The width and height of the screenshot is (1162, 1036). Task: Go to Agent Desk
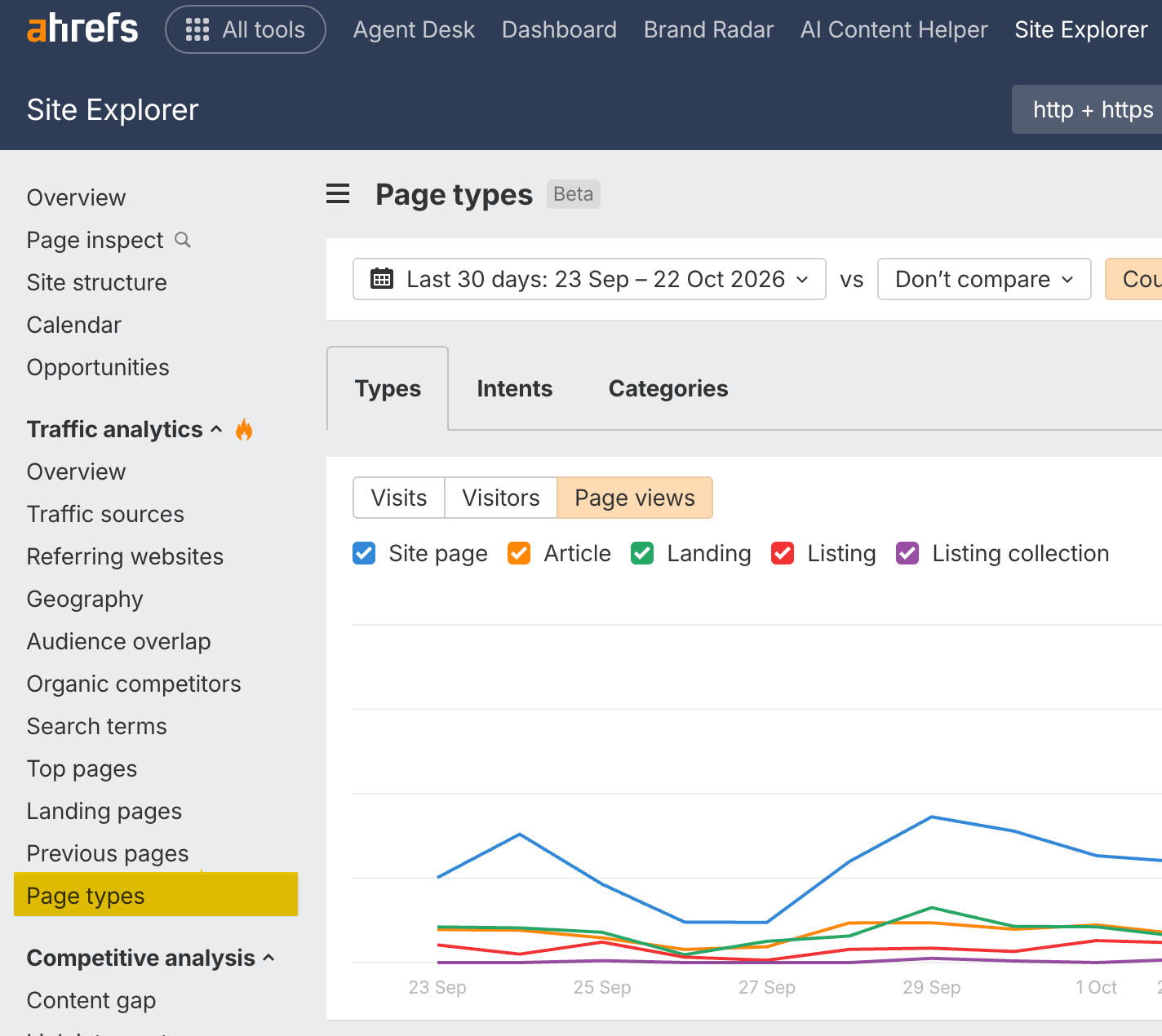coord(414,29)
